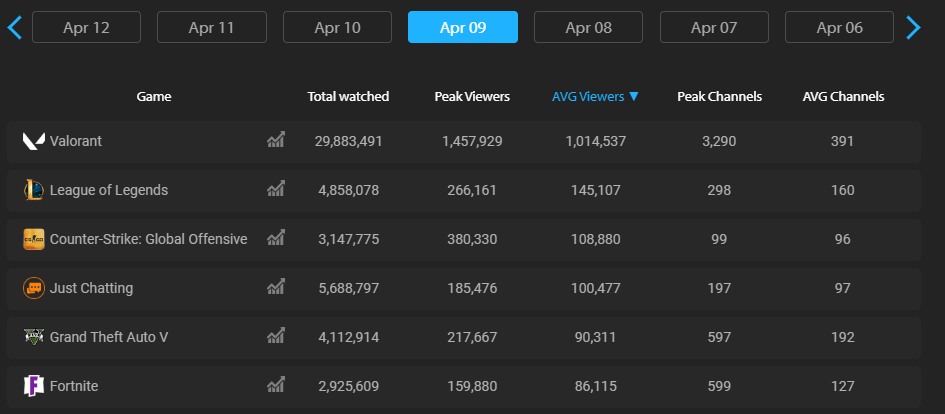
Task: Select the Apr 12 date tab
Action: [x=87, y=27]
